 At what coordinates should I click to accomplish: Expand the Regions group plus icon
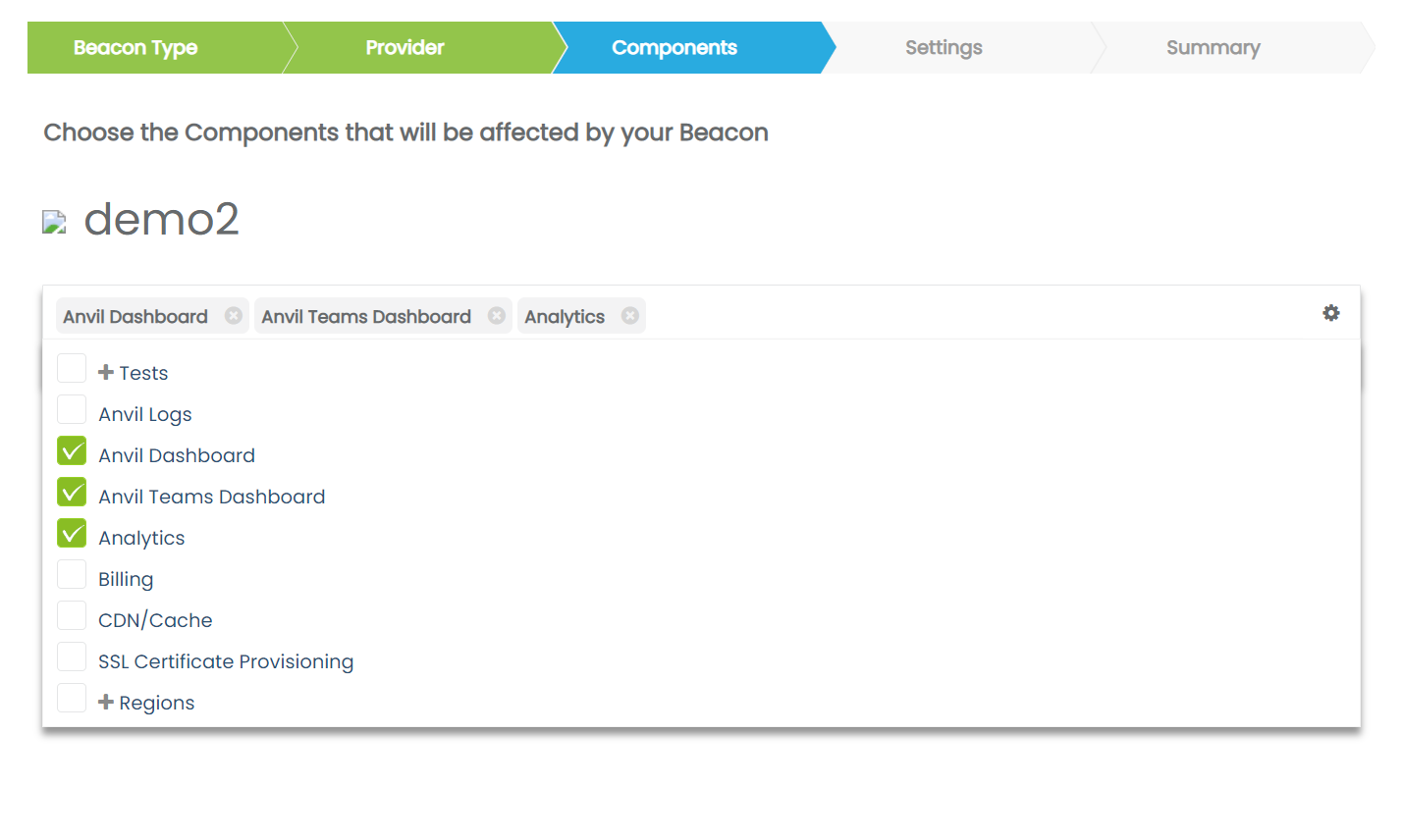[x=106, y=702]
